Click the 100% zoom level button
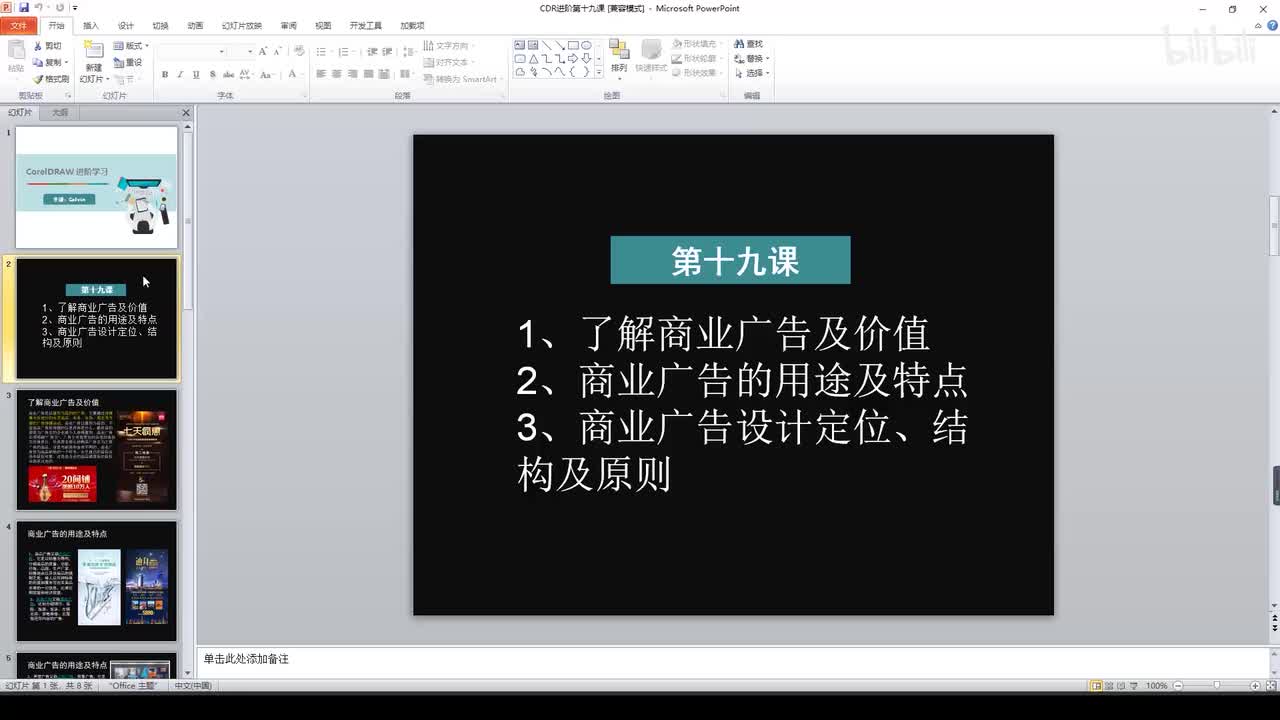 pos(1157,686)
